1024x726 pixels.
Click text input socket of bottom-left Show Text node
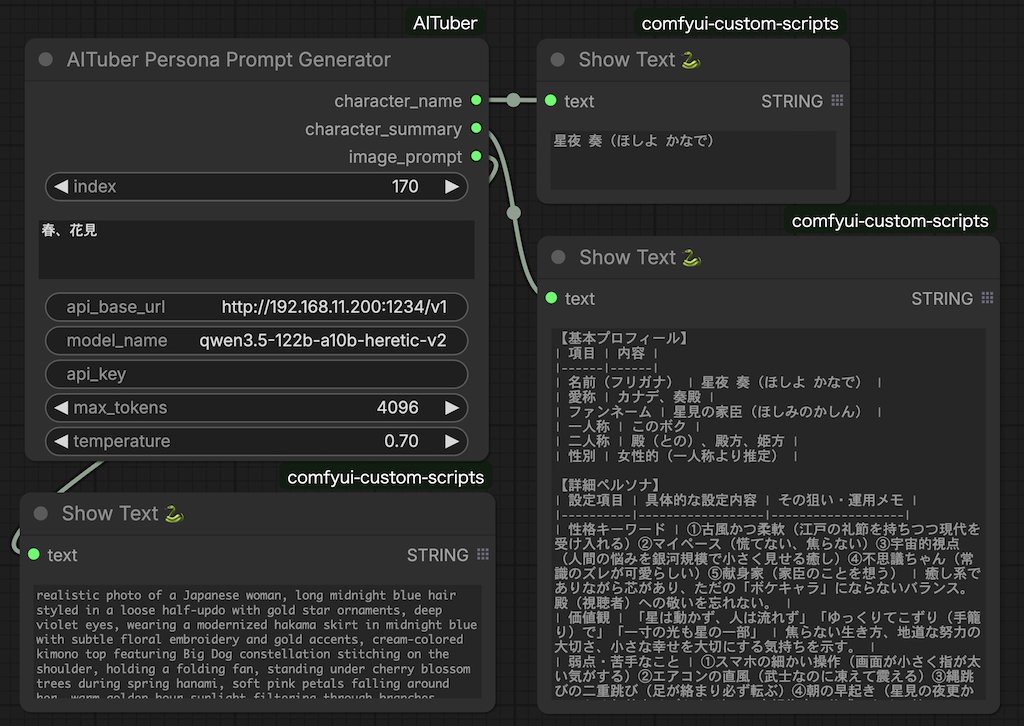[34, 554]
